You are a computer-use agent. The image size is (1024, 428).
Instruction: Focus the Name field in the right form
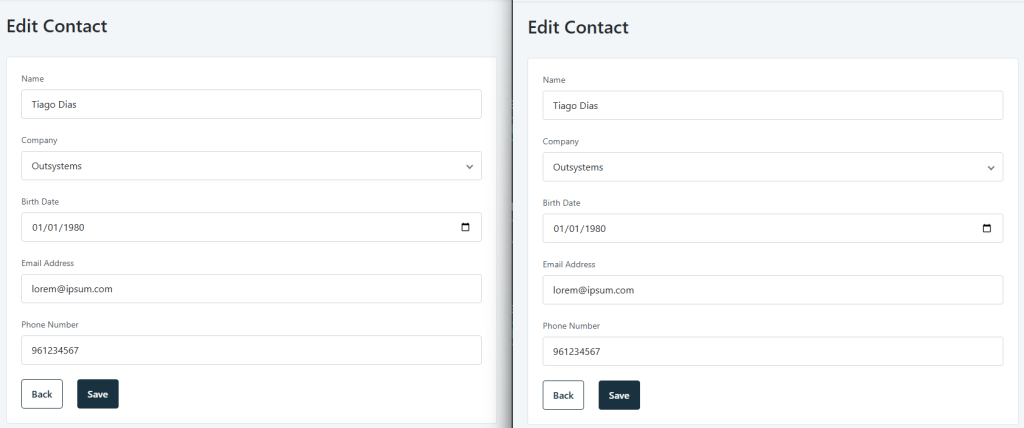pyautogui.click(x=773, y=106)
